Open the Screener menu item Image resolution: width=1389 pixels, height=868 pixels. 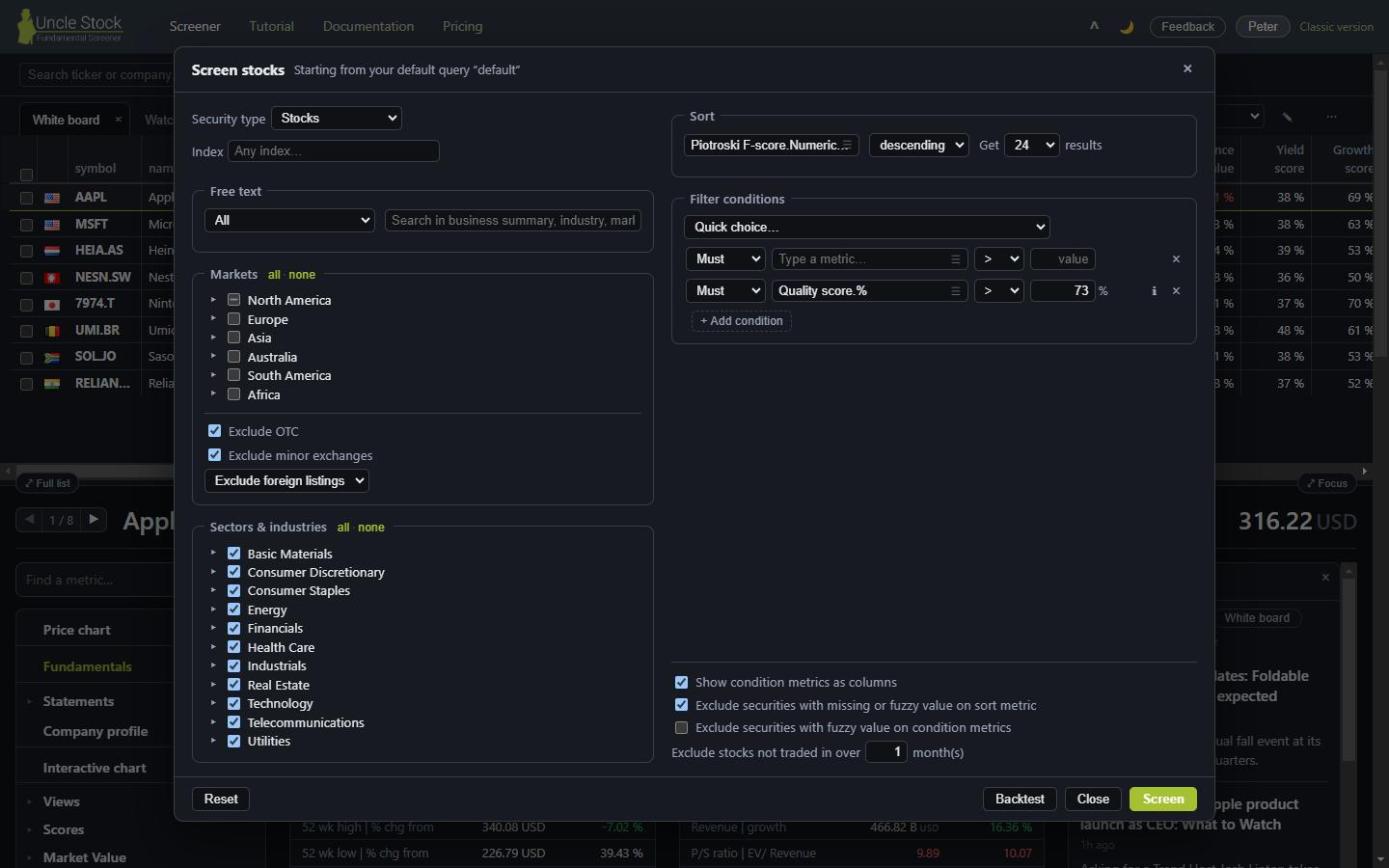195,27
